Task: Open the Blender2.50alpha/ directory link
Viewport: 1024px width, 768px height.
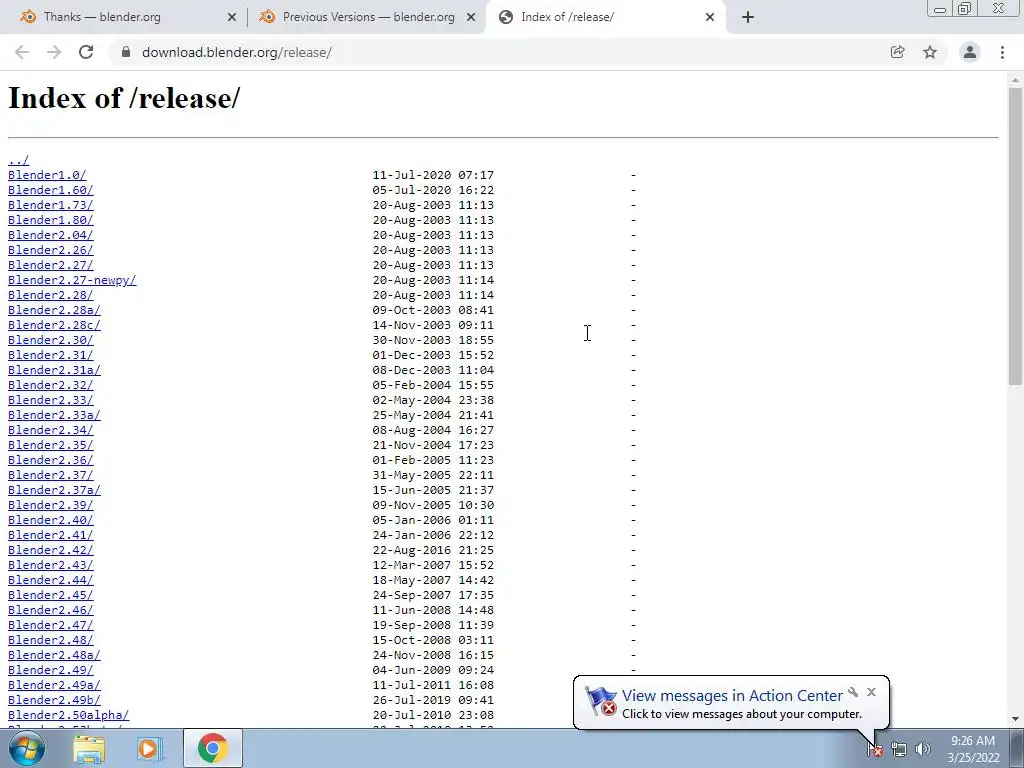Action: [69, 716]
